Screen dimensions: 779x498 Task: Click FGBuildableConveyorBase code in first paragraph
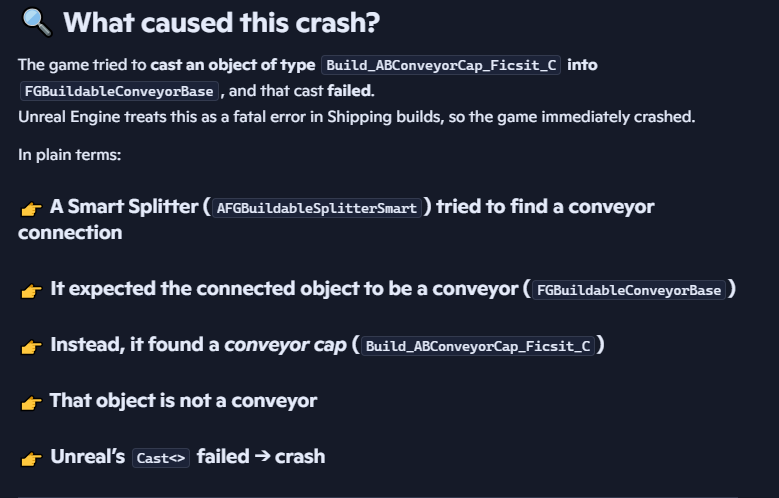pyautogui.click(x=118, y=92)
